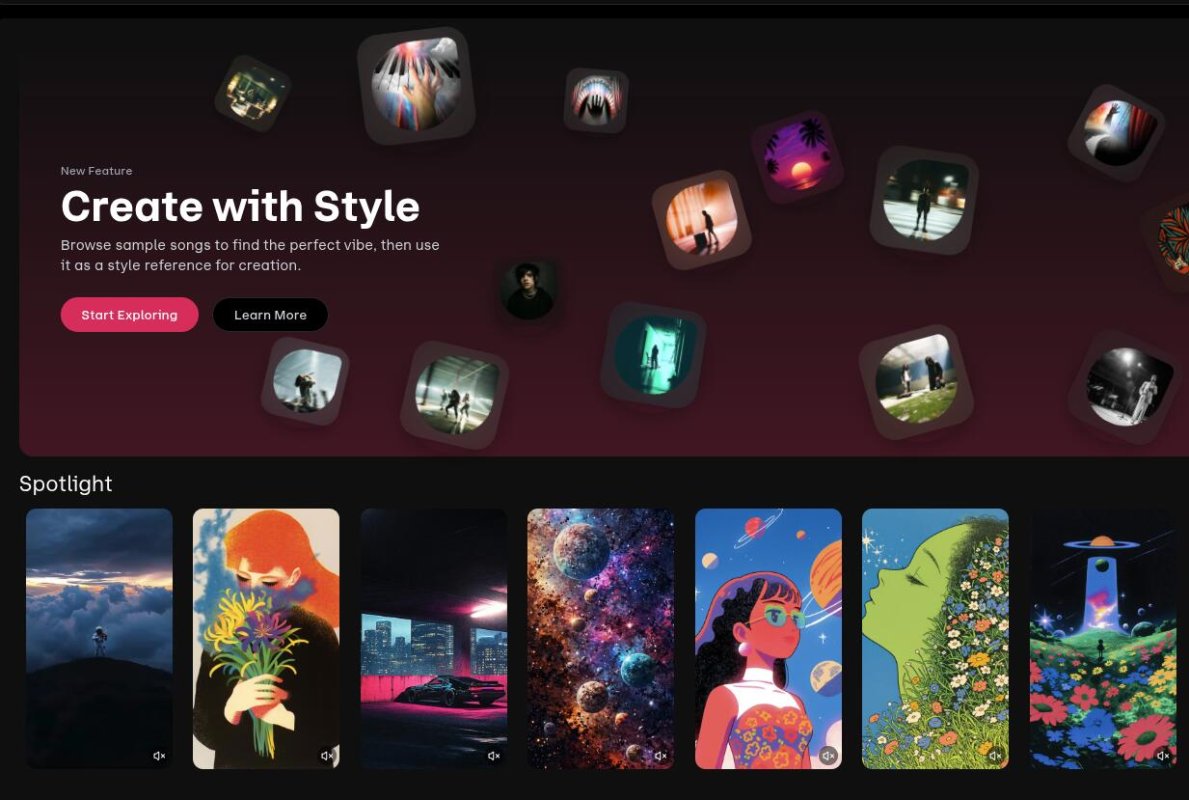Toggle sound on the sunglasses girl track

[x=827, y=755]
